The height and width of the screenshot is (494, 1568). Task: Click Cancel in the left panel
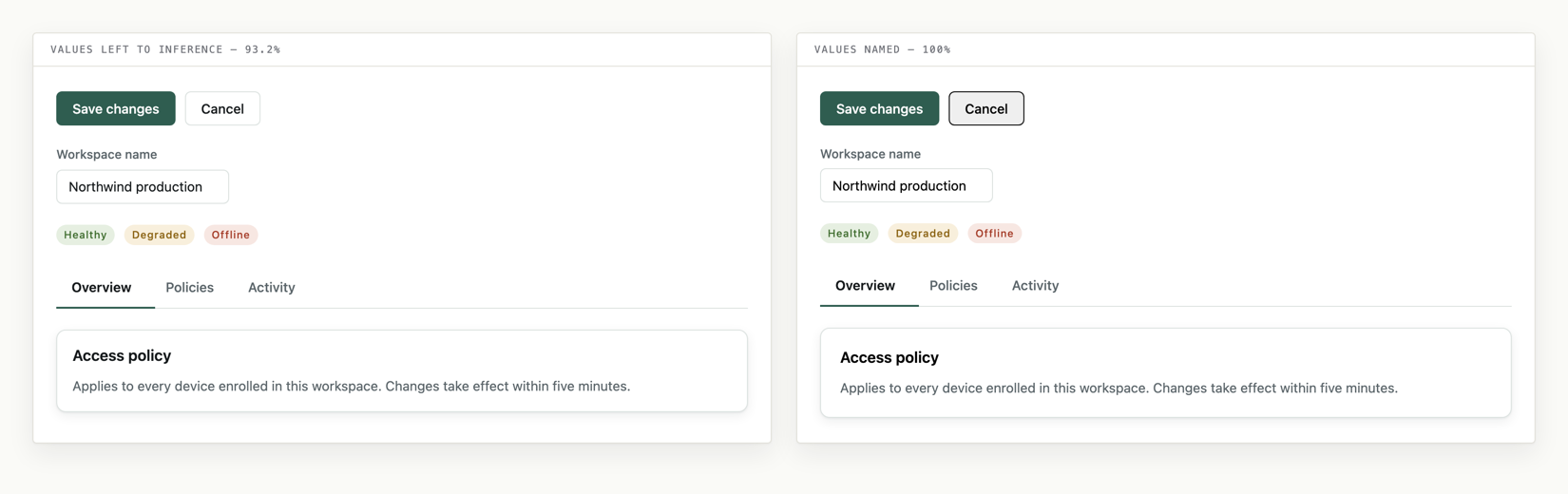pos(222,108)
